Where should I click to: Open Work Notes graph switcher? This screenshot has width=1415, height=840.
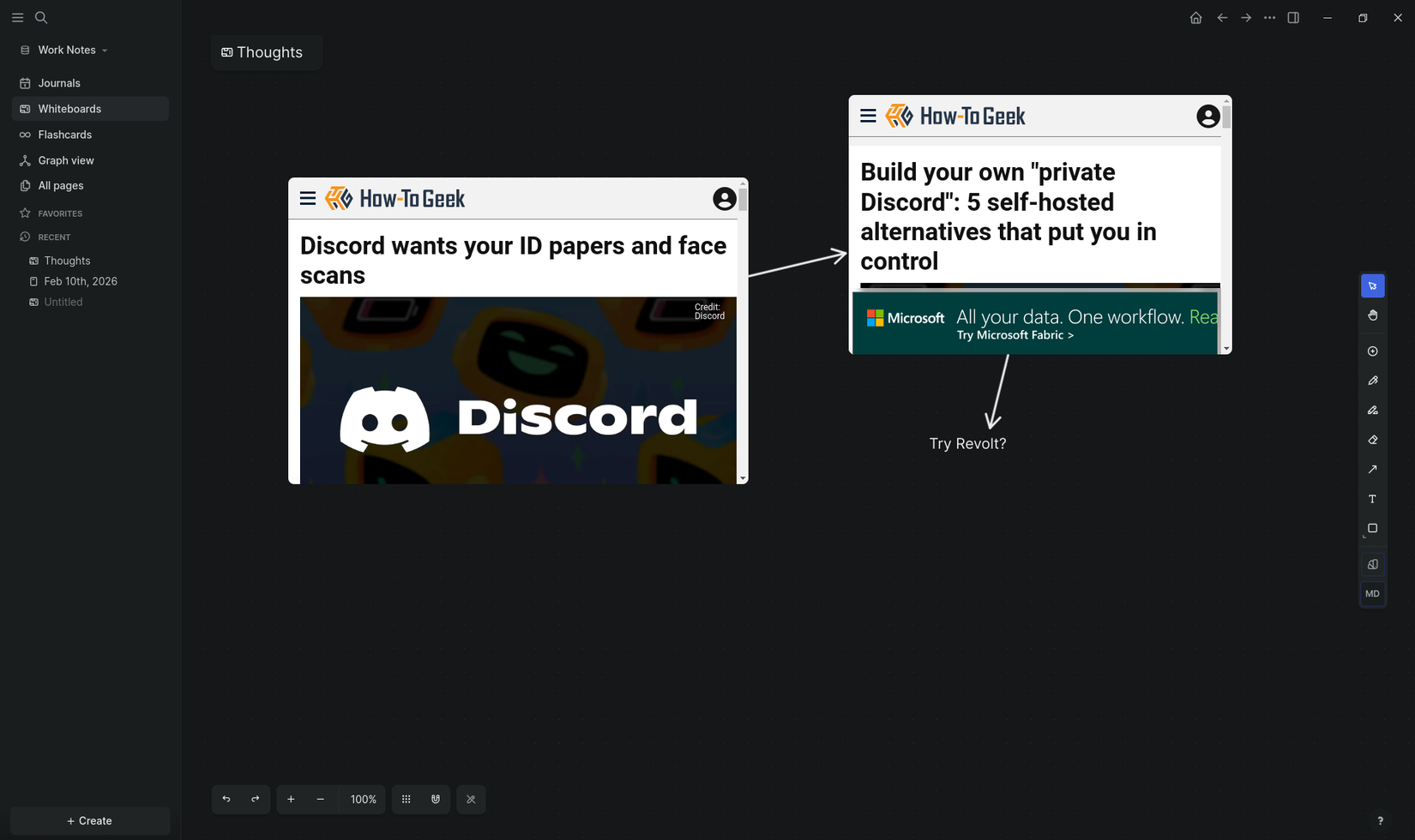(x=65, y=50)
